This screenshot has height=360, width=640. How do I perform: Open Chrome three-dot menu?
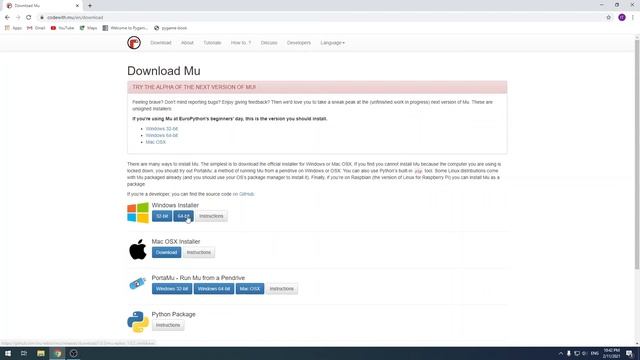click(x=633, y=18)
